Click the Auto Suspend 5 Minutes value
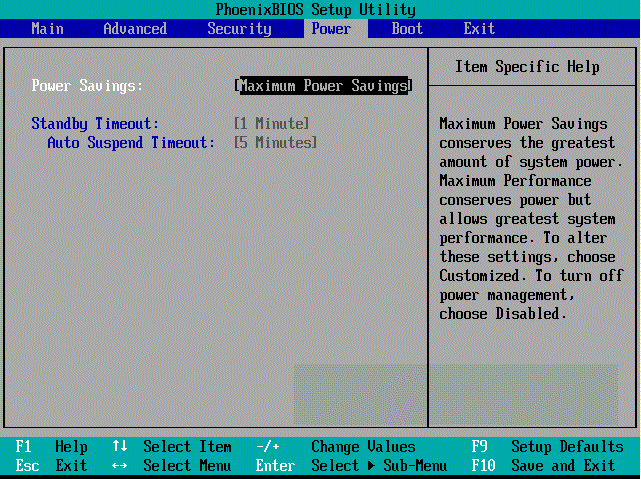 [276, 142]
